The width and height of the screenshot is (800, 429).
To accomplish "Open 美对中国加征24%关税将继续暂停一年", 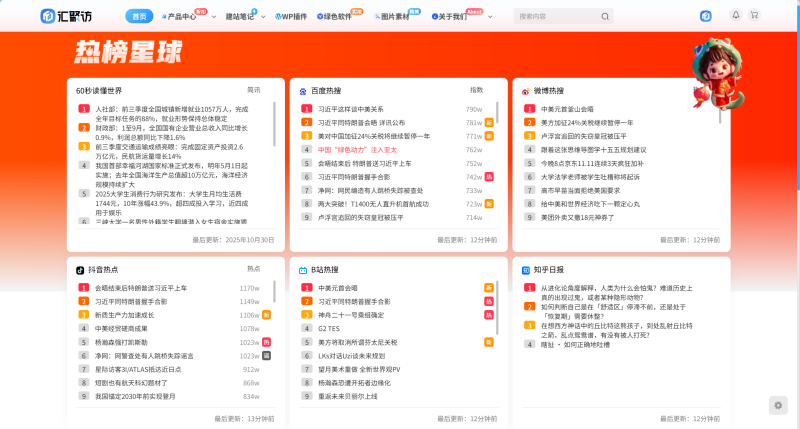I will [374, 136].
